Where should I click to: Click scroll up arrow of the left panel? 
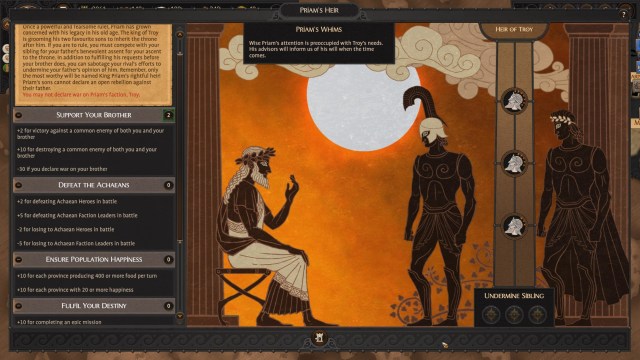180,35
